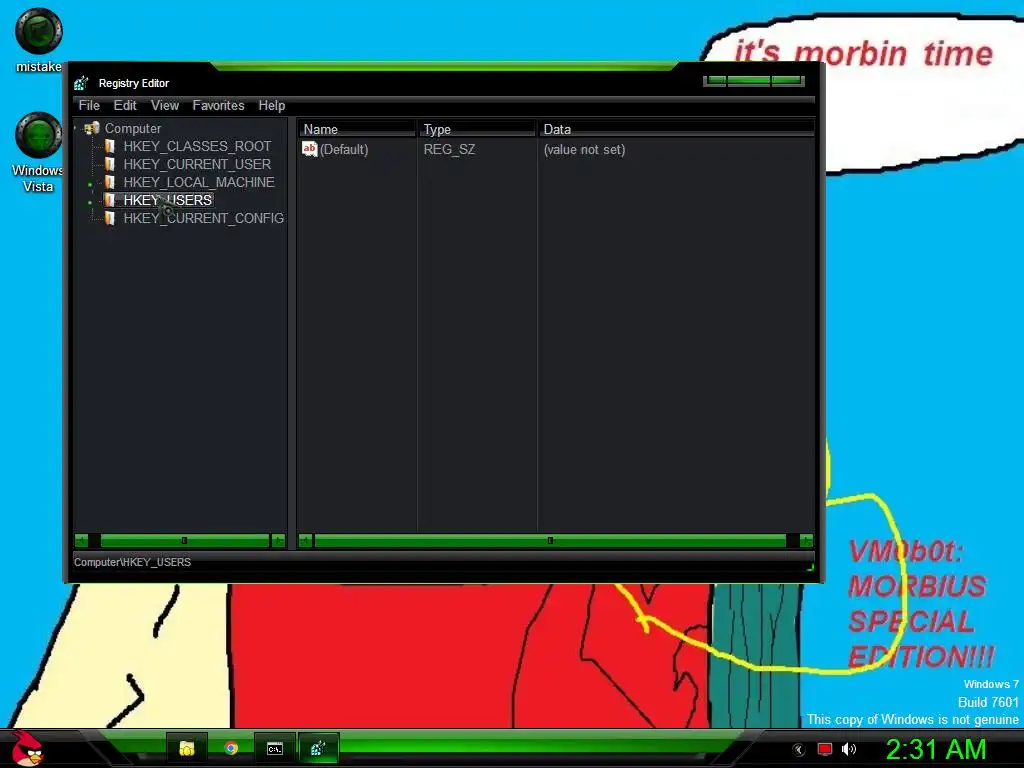Select HKEY_USERS key
This screenshot has height=768, width=1024.
[168, 200]
